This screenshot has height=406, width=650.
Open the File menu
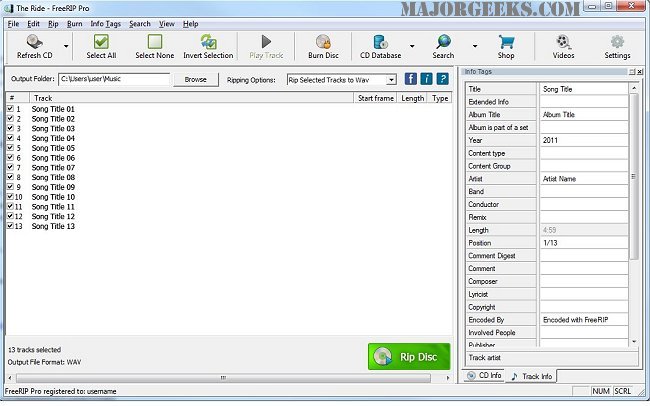click(13, 24)
